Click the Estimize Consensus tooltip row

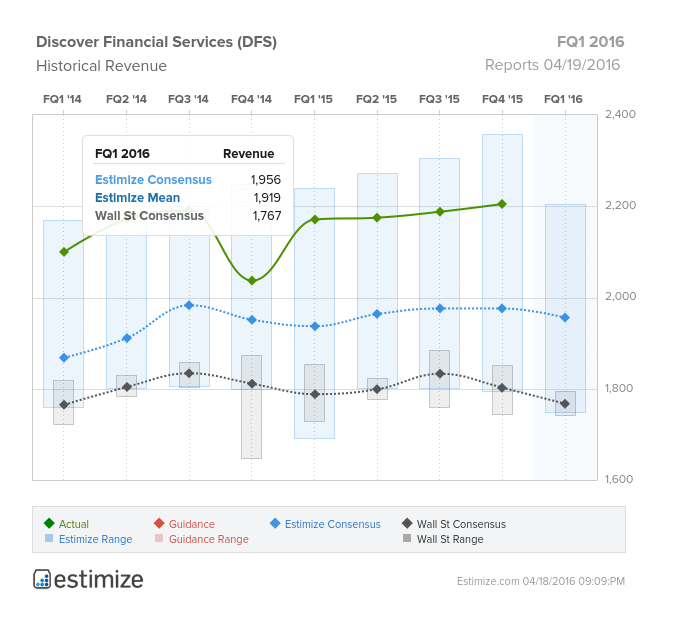pyautogui.click(x=188, y=180)
